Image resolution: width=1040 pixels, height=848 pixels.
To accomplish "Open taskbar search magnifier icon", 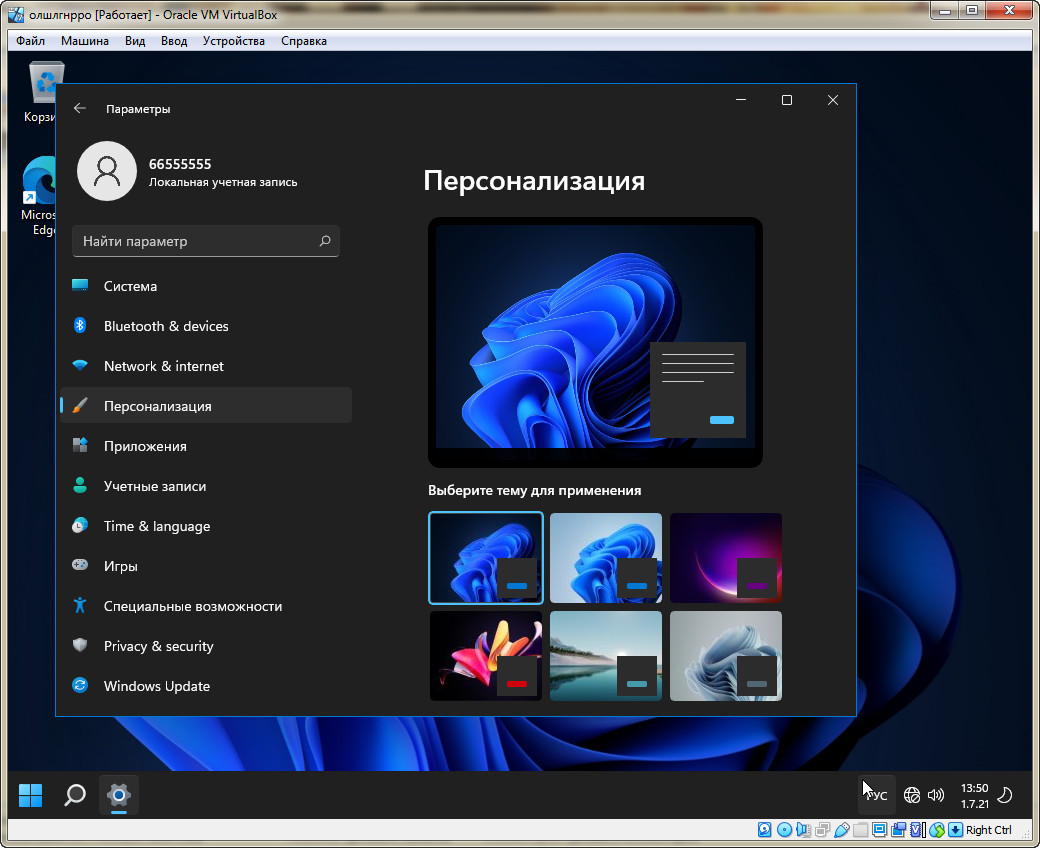I will [75, 795].
